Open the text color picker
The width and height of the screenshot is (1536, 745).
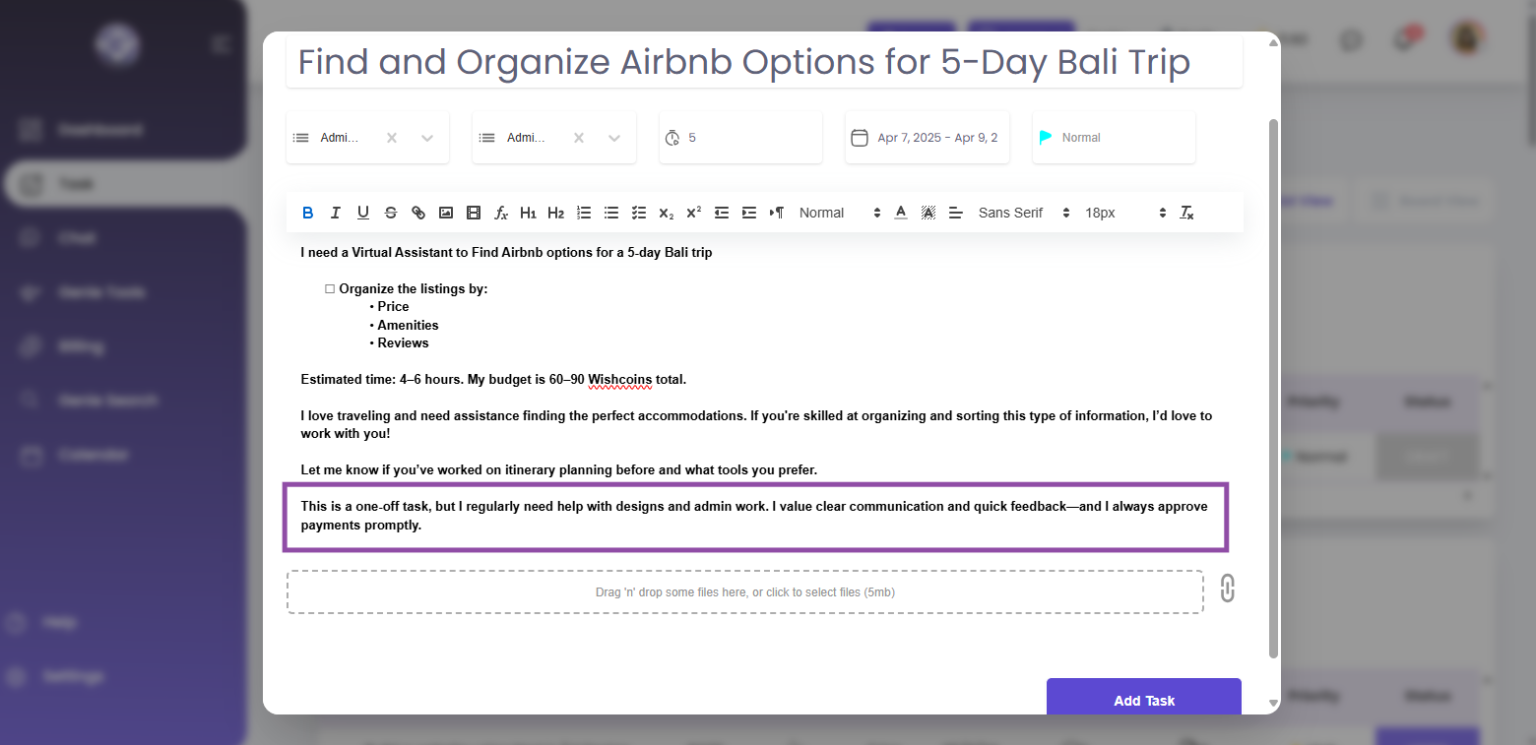pos(901,213)
